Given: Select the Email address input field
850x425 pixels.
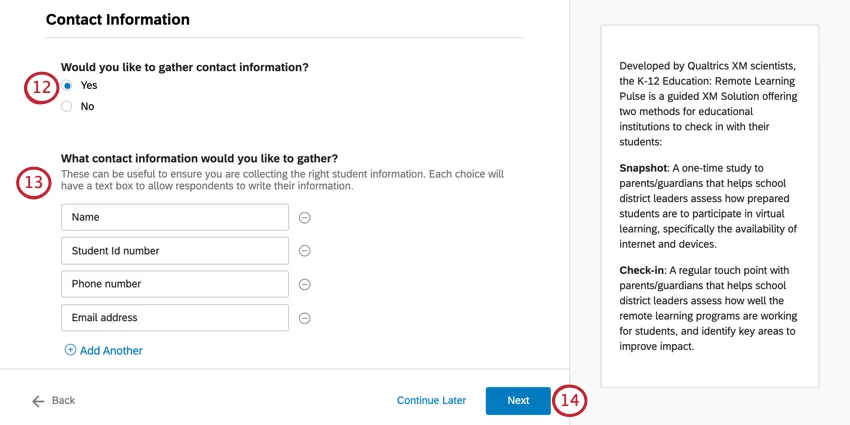Looking at the screenshot, I should pos(174,318).
